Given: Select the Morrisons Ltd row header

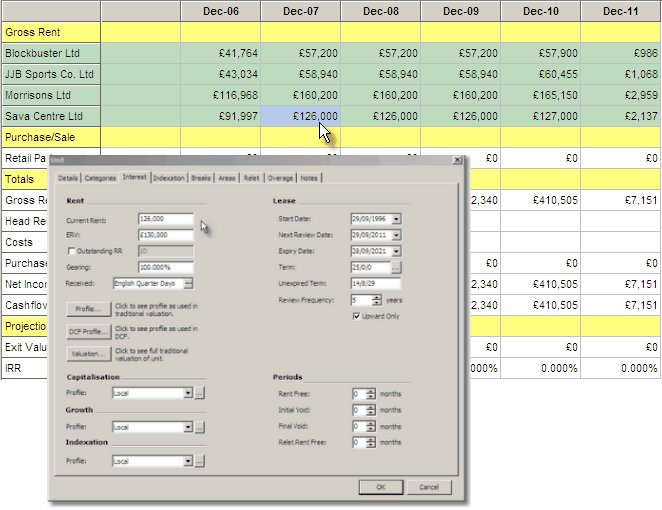Looking at the screenshot, I should (51, 95).
